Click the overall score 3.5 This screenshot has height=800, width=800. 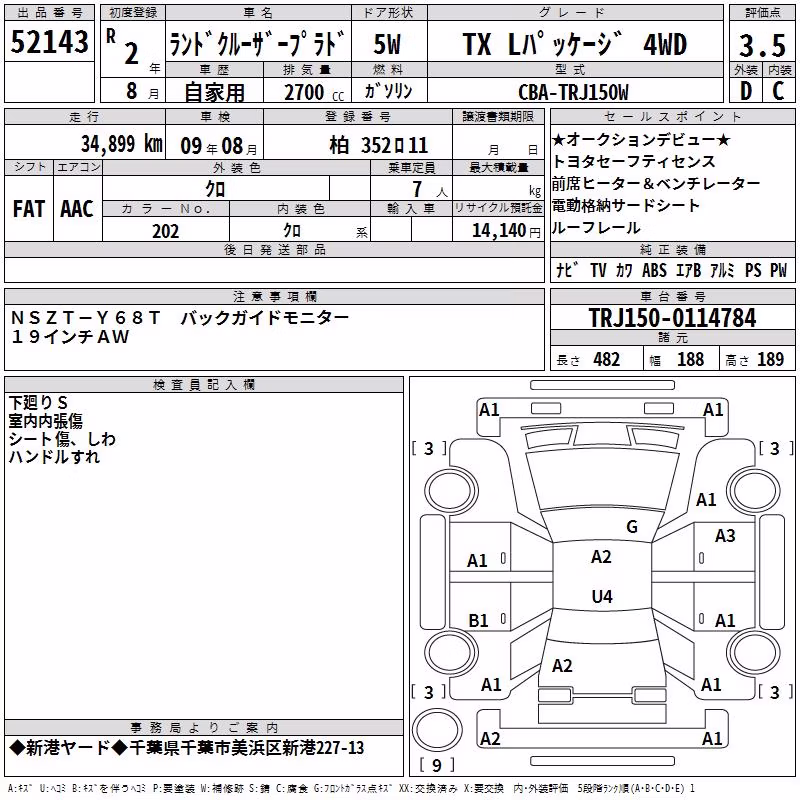(x=762, y=45)
